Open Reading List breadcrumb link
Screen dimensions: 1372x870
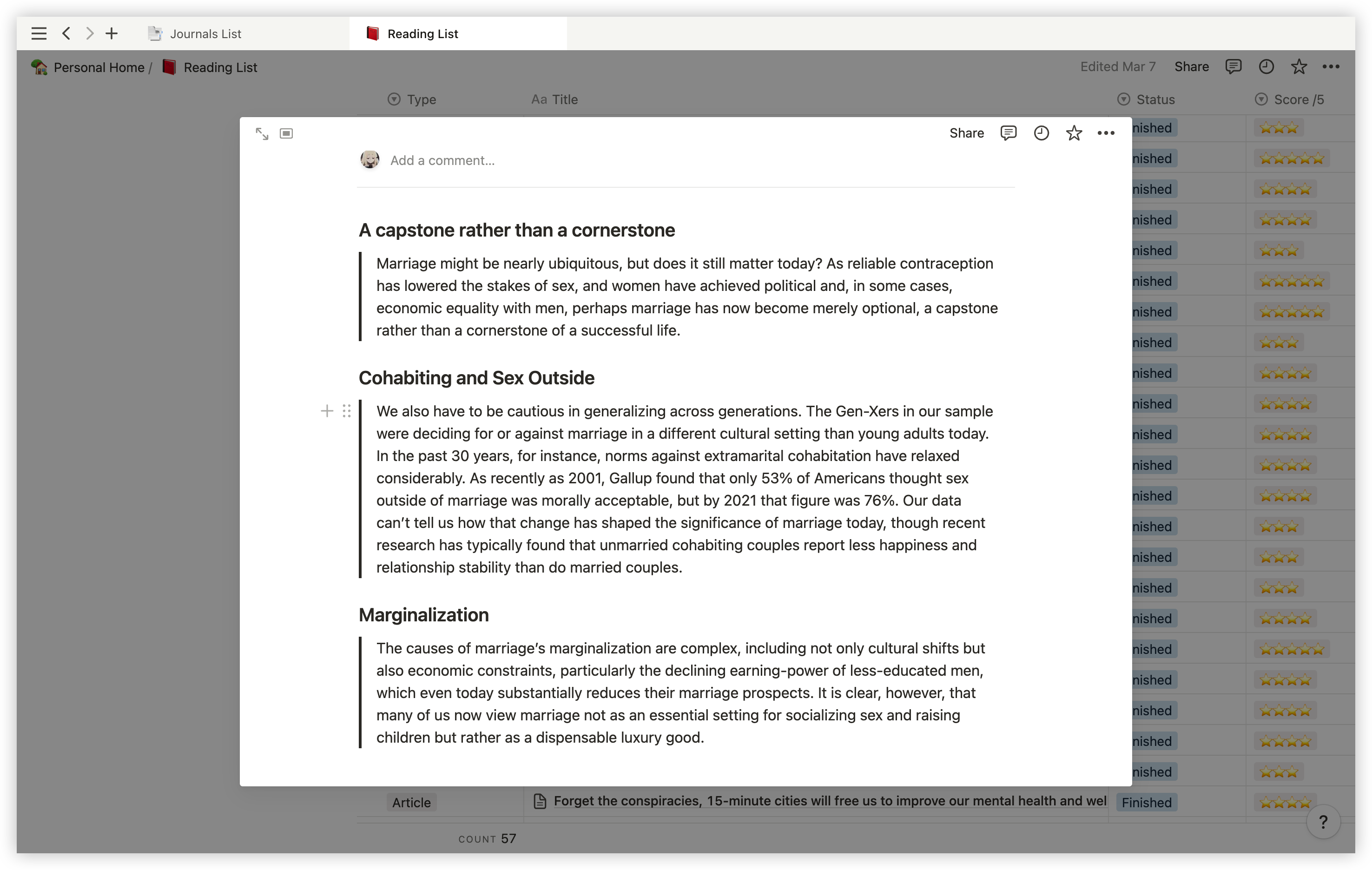pyautogui.click(x=210, y=67)
